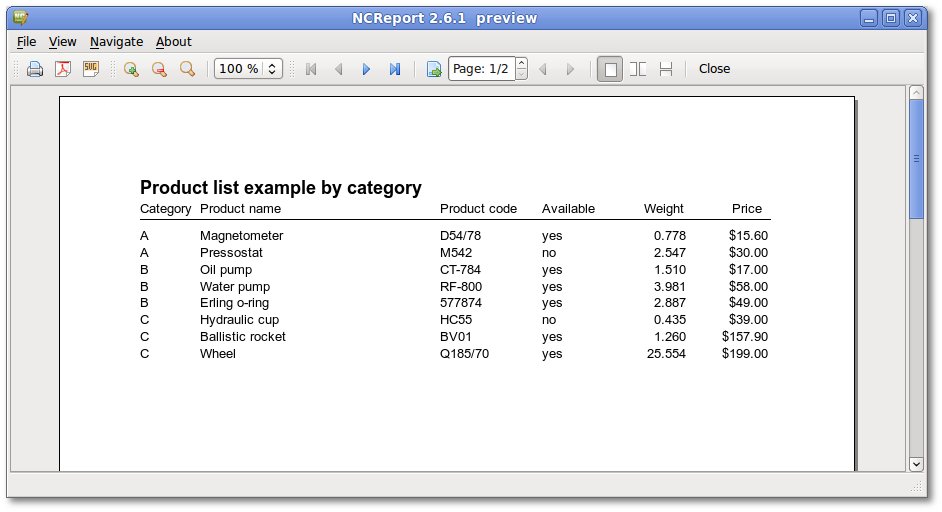The image size is (942, 512).
Task: Go to the previous page arrow
Action: (338, 69)
